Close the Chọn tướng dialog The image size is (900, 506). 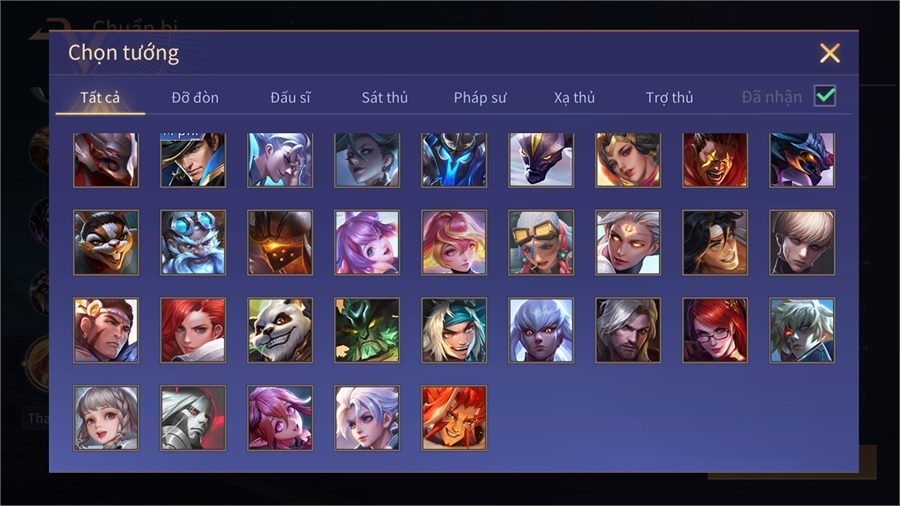(x=829, y=53)
